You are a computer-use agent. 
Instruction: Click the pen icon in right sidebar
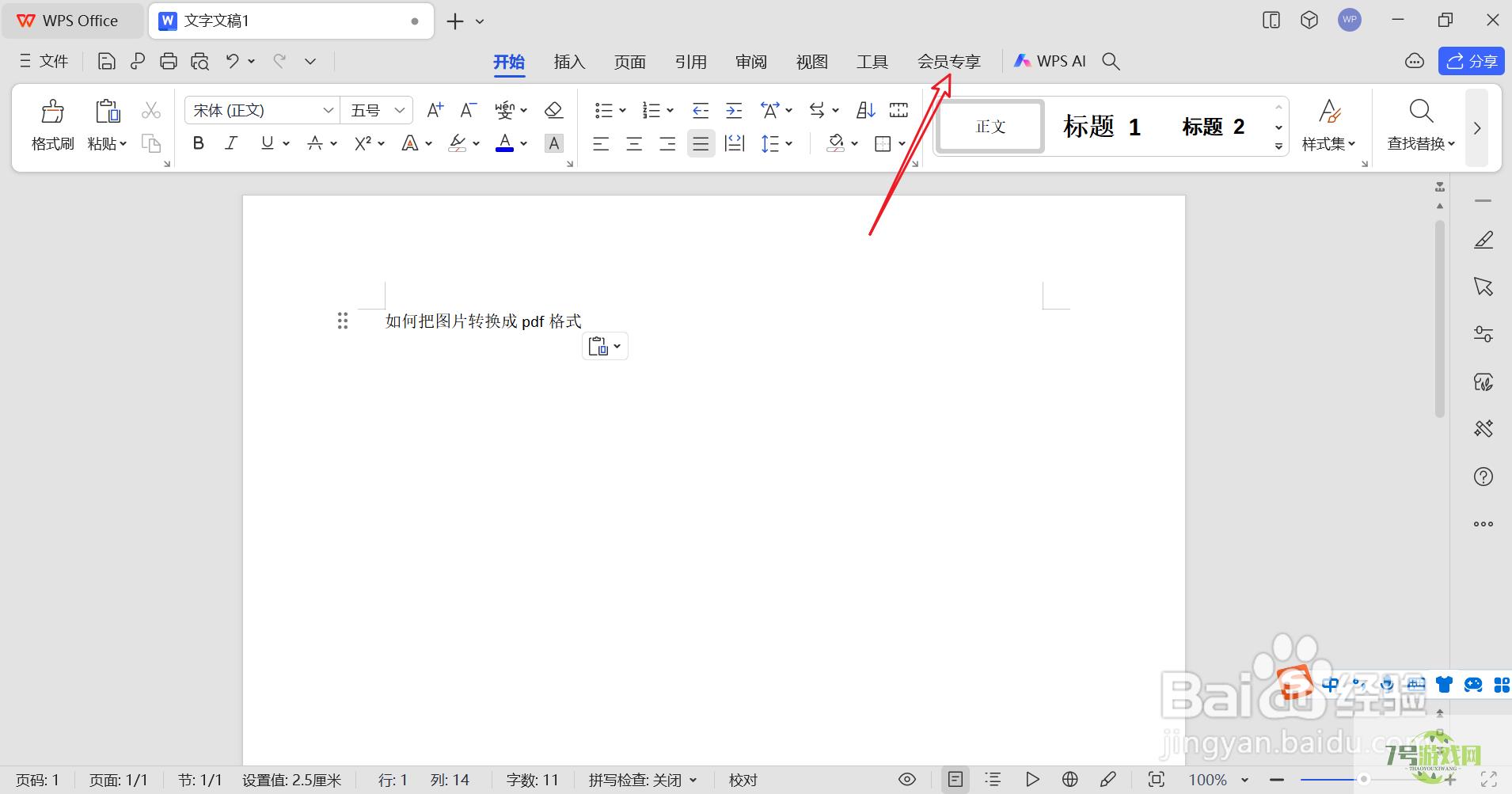coord(1484,240)
